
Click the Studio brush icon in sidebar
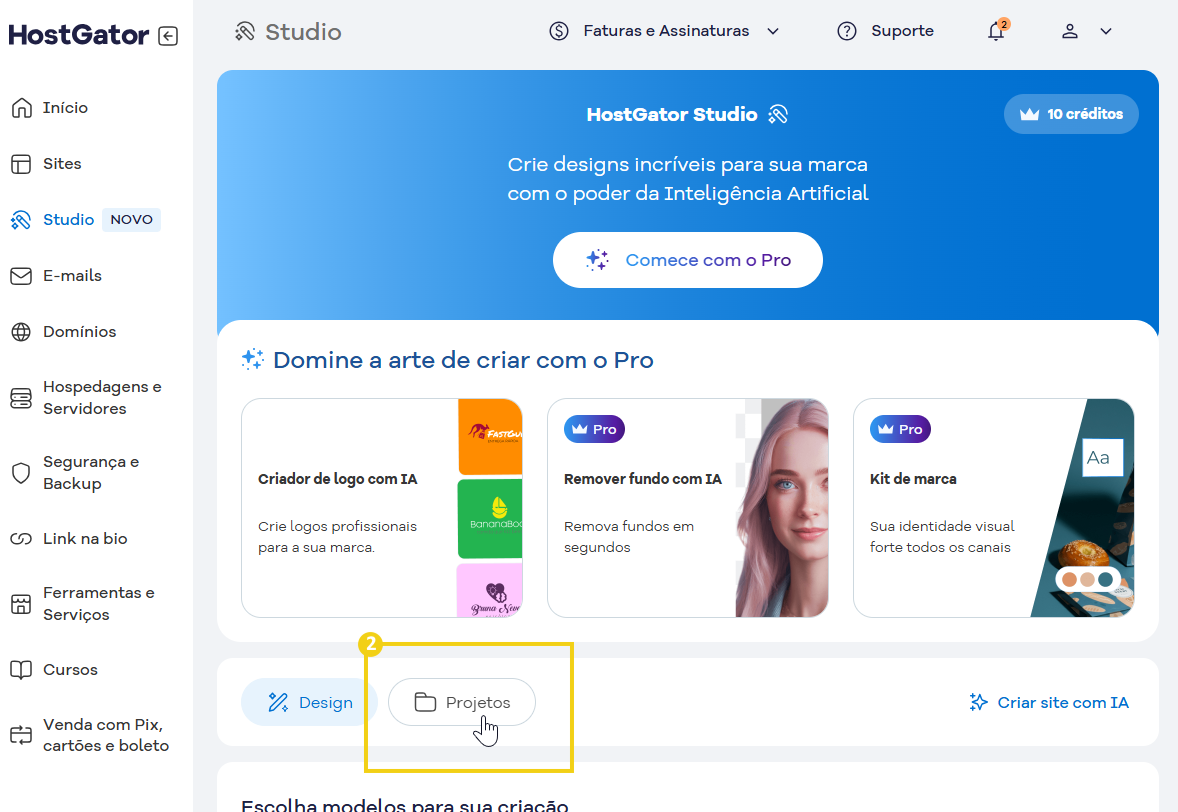tap(21, 220)
